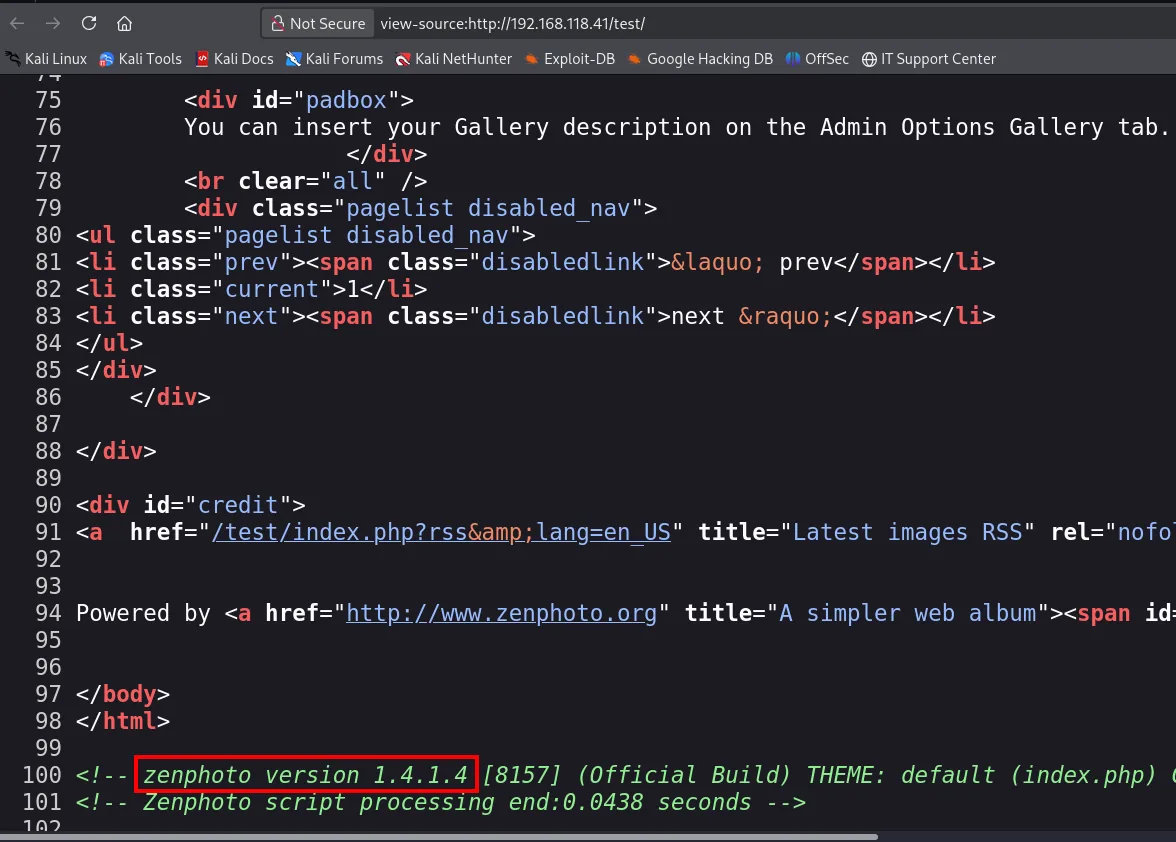1176x842 pixels.
Task: Open the browser home page
Action: [124, 23]
